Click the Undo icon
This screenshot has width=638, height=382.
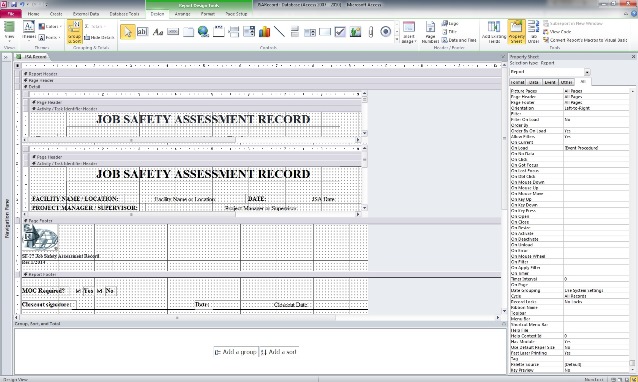coord(22,4)
